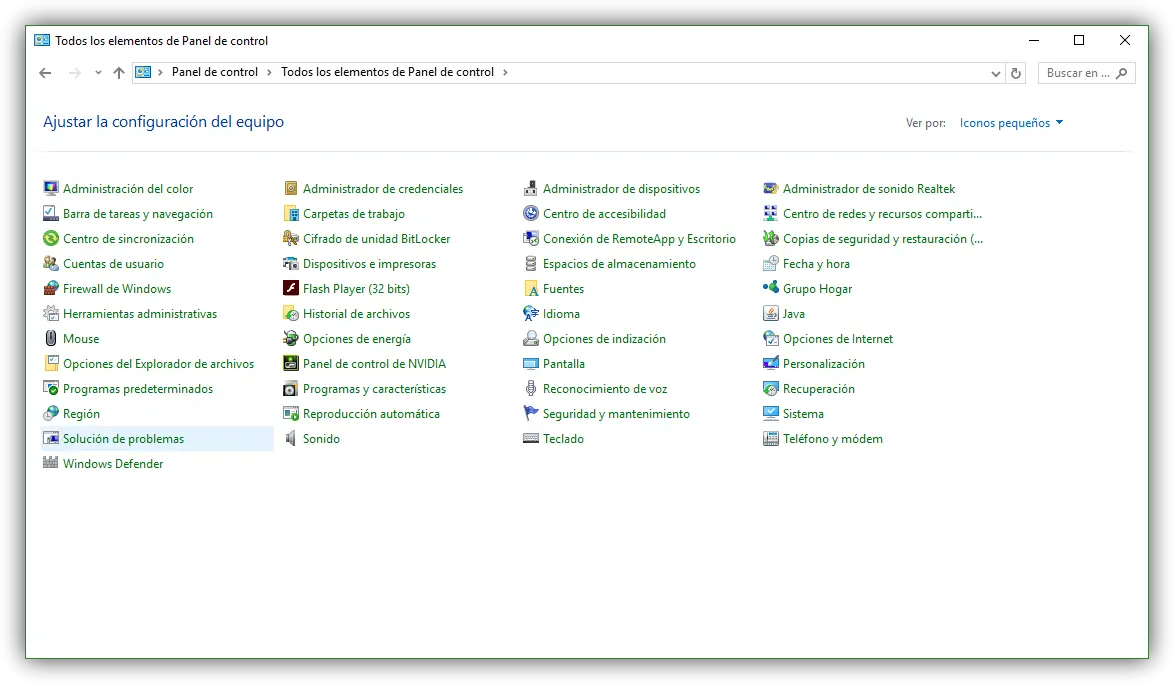Image resolution: width=1174 pixels, height=684 pixels.
Task: Click the Espacios de almacenamiento icon
Action: 531,263
